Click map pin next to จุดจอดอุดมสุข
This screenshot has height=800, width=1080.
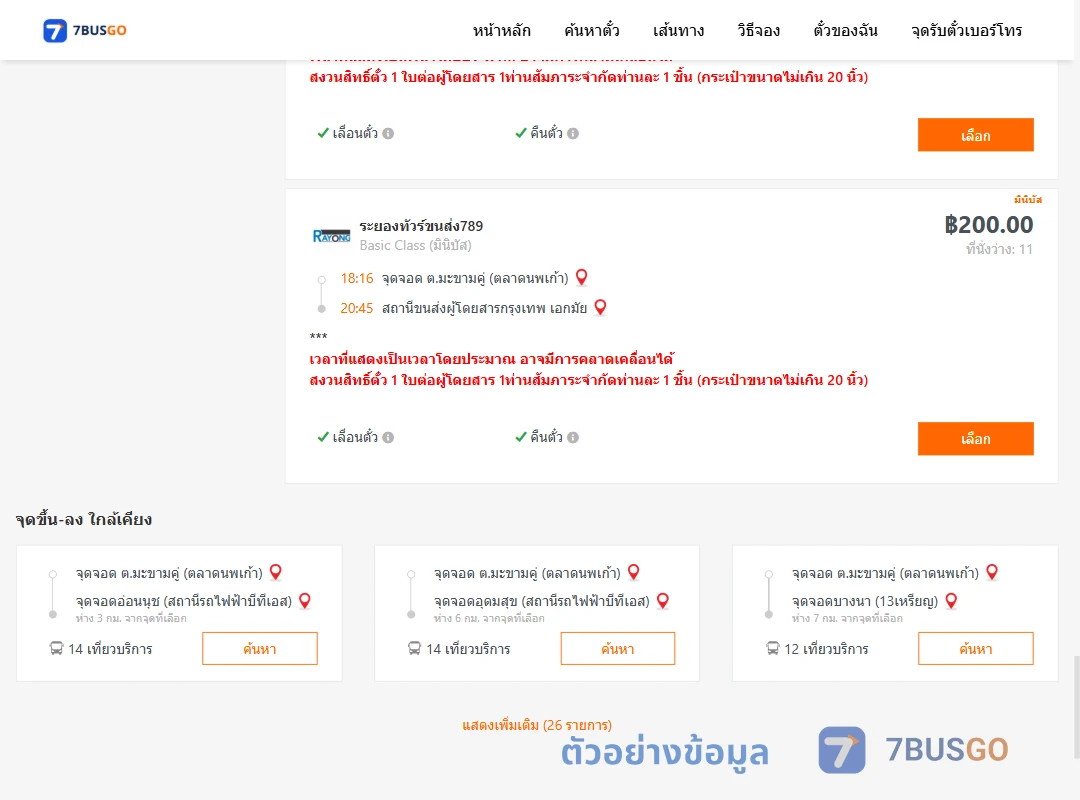[663, 601]
